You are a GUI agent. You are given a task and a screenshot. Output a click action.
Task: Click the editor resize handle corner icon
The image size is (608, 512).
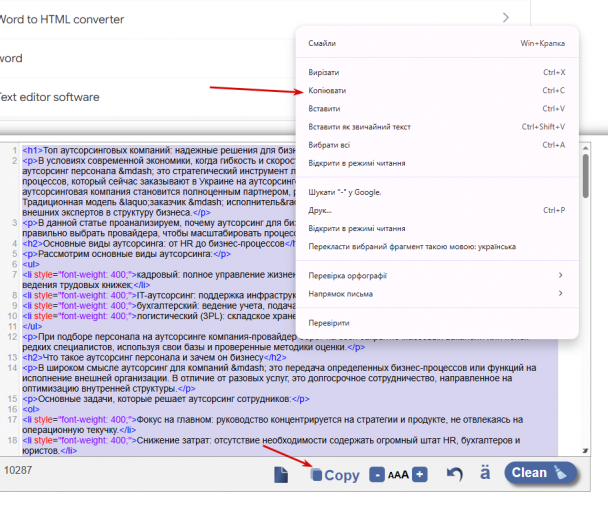point(585,450)
